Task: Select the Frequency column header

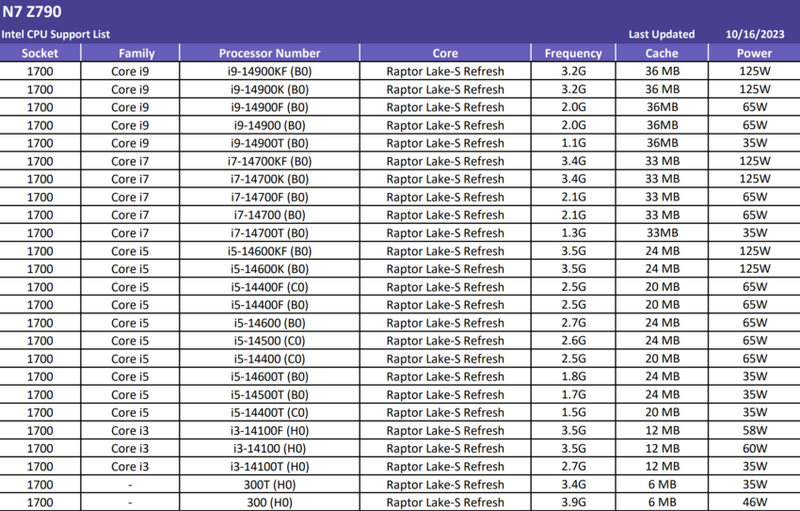Action: (x=573, y=53)
